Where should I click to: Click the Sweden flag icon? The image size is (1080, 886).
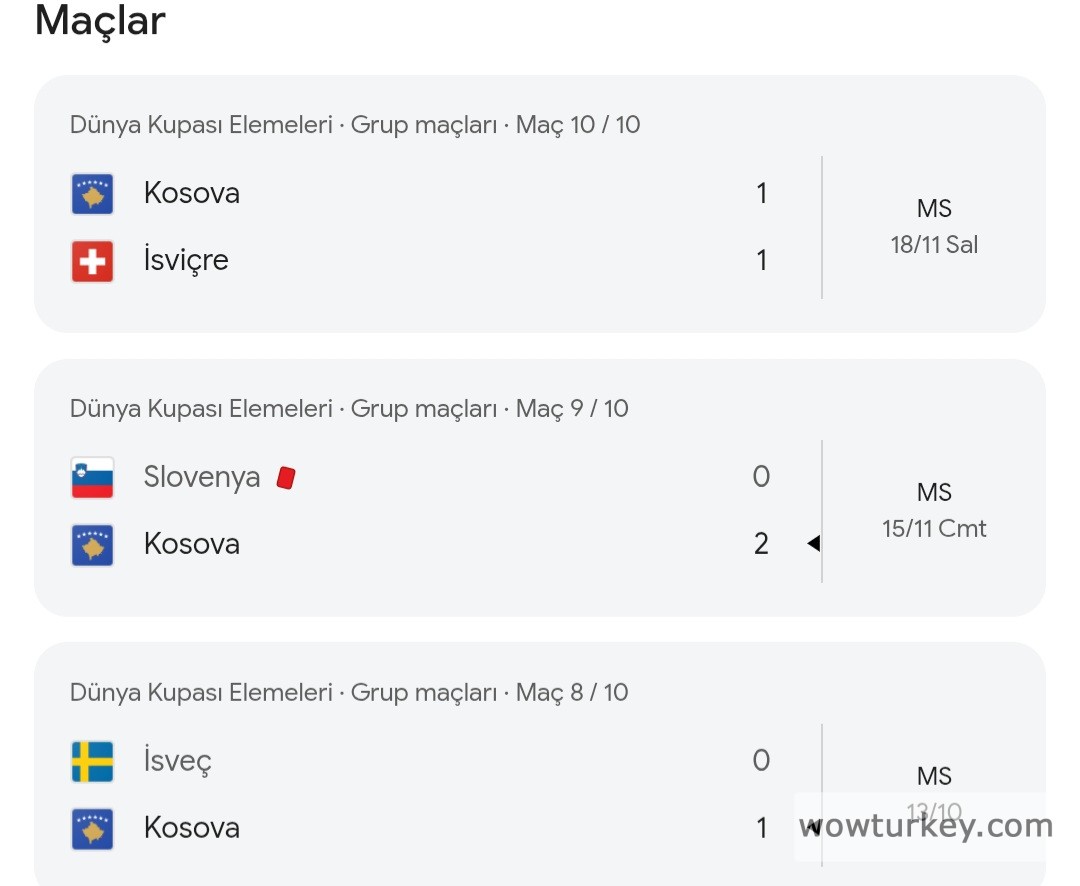click(92, 762)
